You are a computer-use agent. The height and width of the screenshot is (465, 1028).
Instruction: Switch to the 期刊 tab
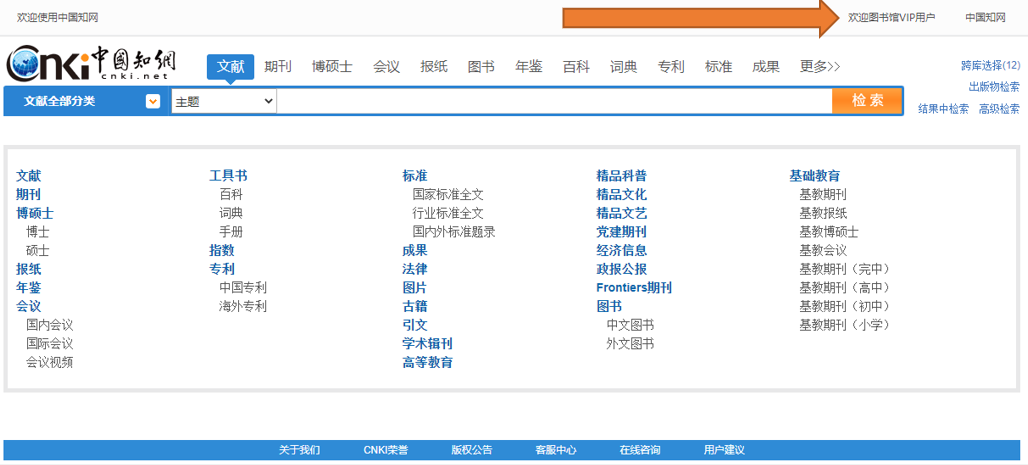pos(278,66)
